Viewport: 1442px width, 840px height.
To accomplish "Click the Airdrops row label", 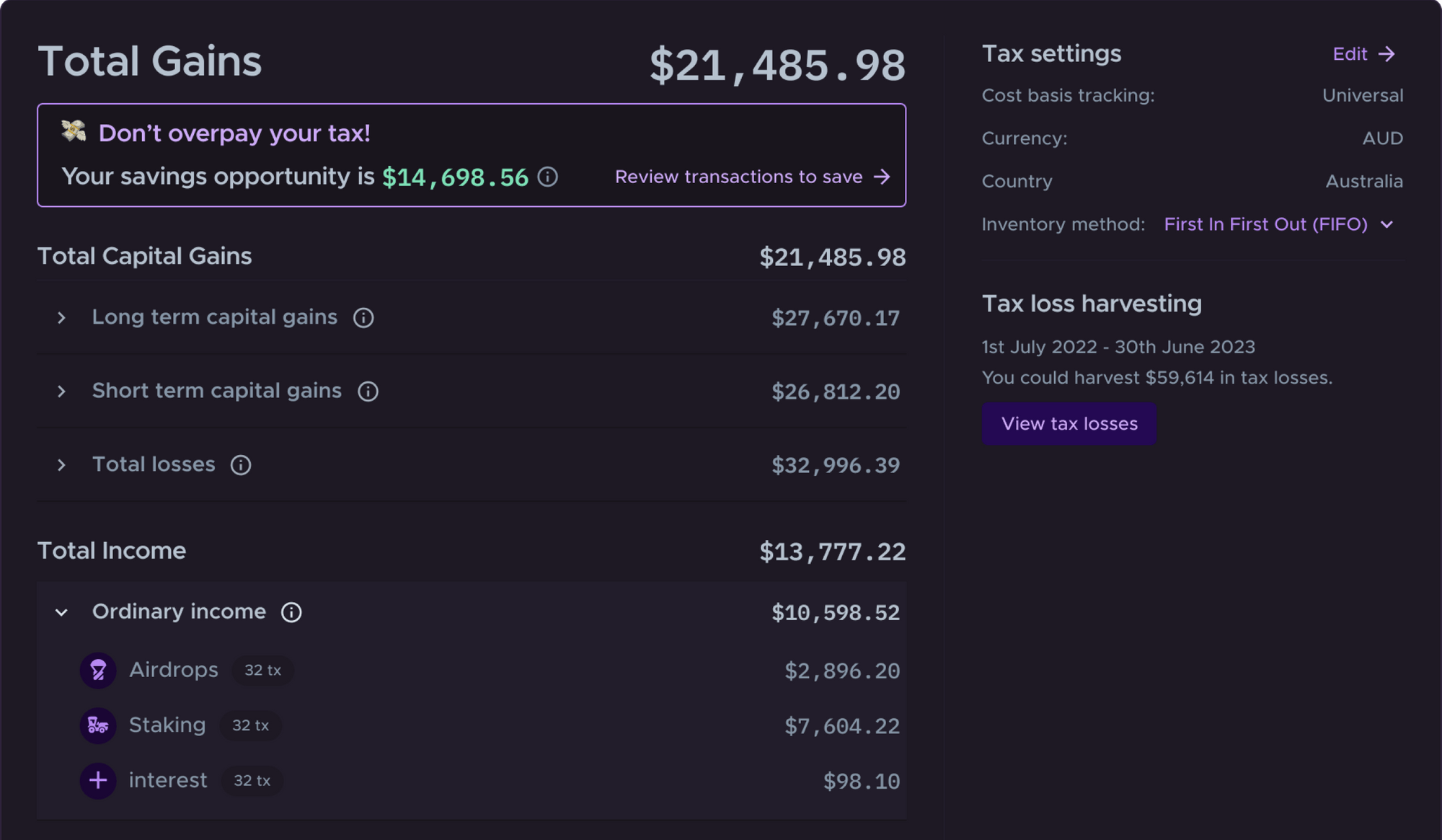I will tap(173, 670).
